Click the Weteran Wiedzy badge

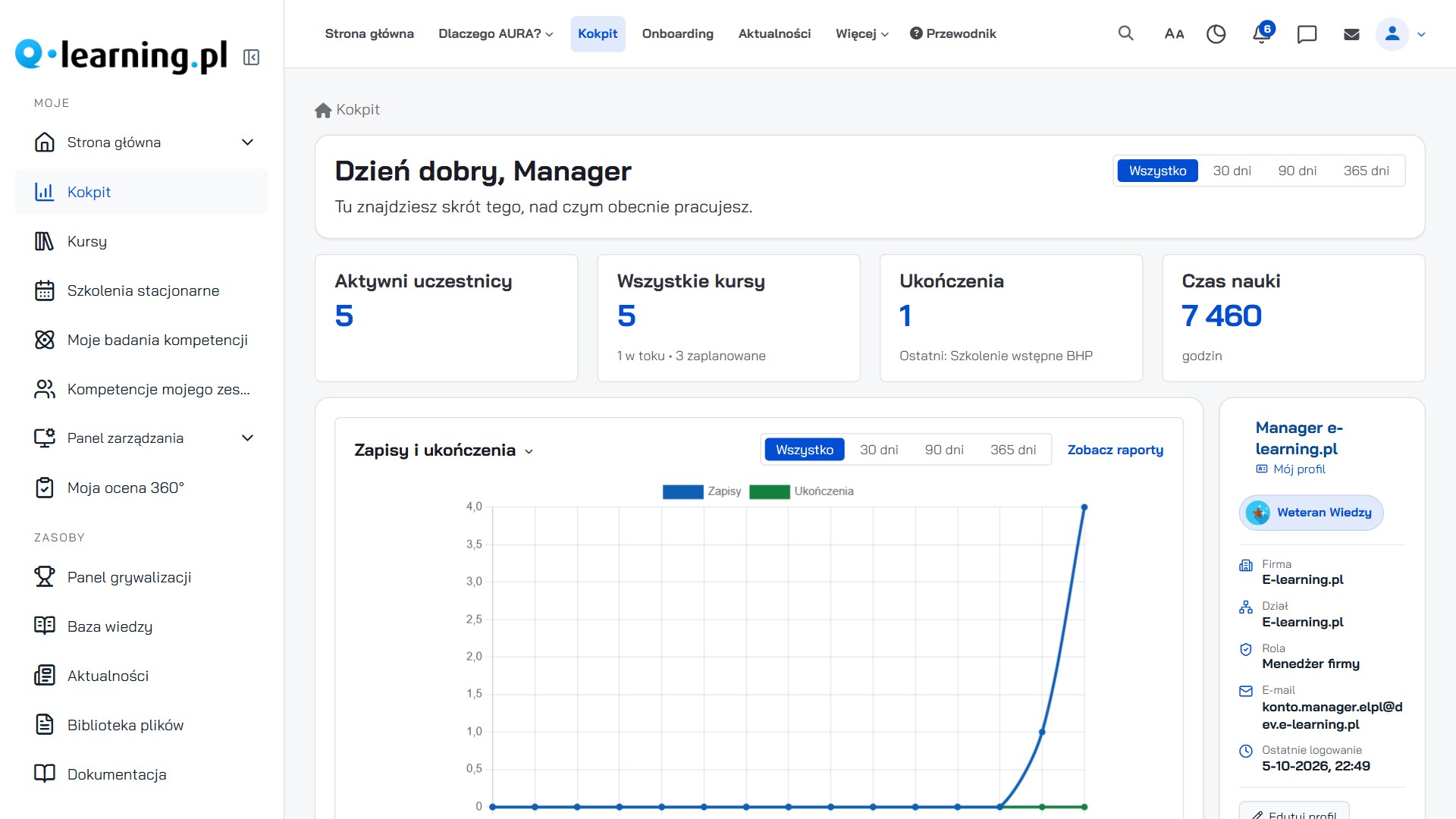[x=1311, y=513]
